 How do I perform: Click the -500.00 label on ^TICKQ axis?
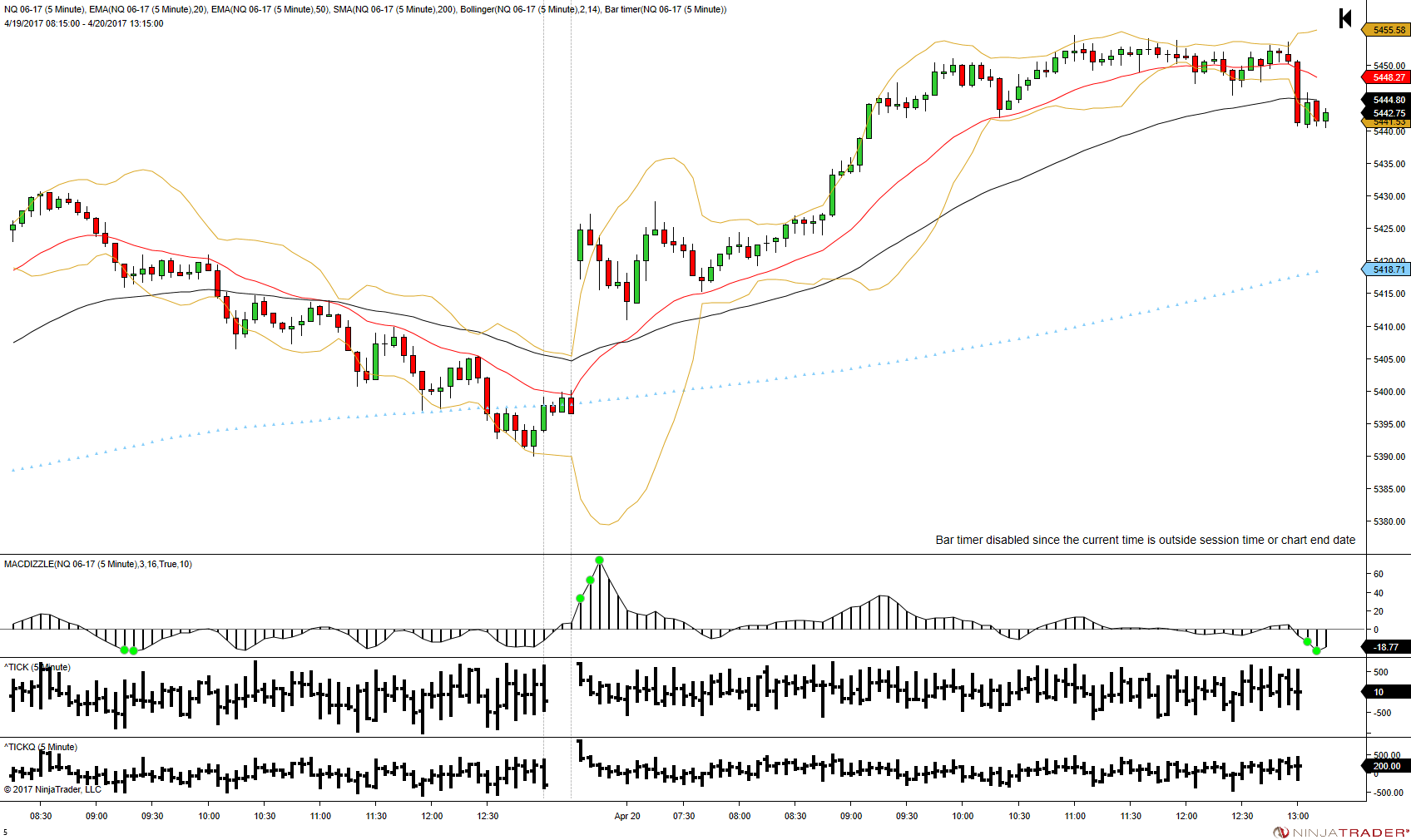tap(1387, 793)
